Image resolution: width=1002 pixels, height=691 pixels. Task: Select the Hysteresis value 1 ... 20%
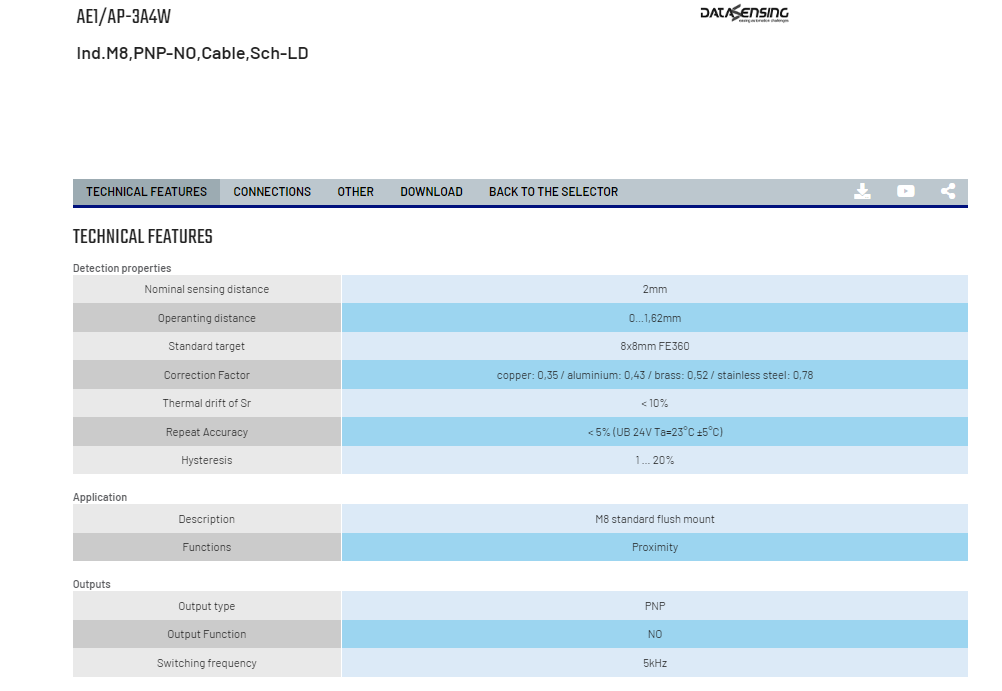coord(654,460)
